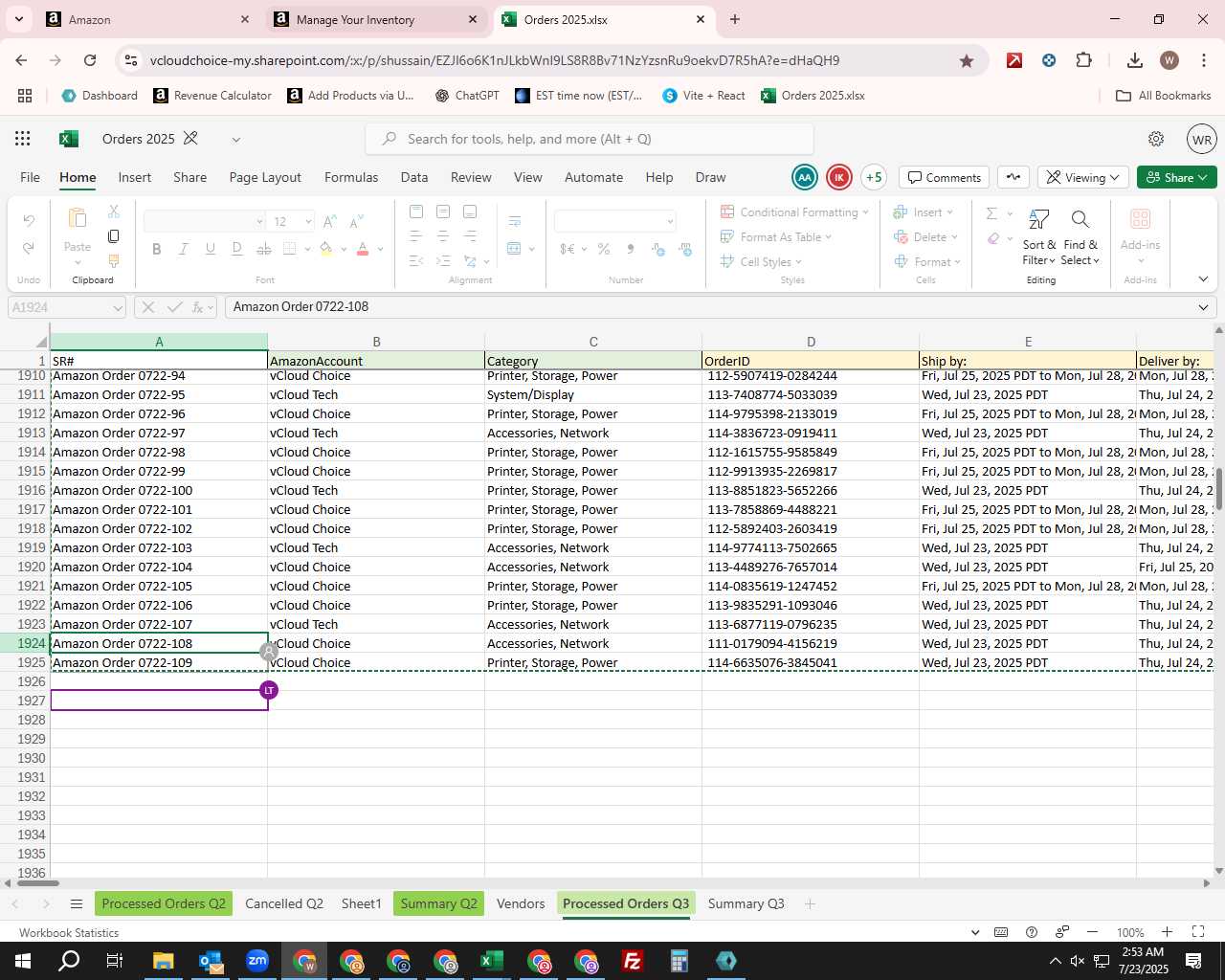
Task: Open the Viewing mode dropdown
Action: (x=1082, y=177)
